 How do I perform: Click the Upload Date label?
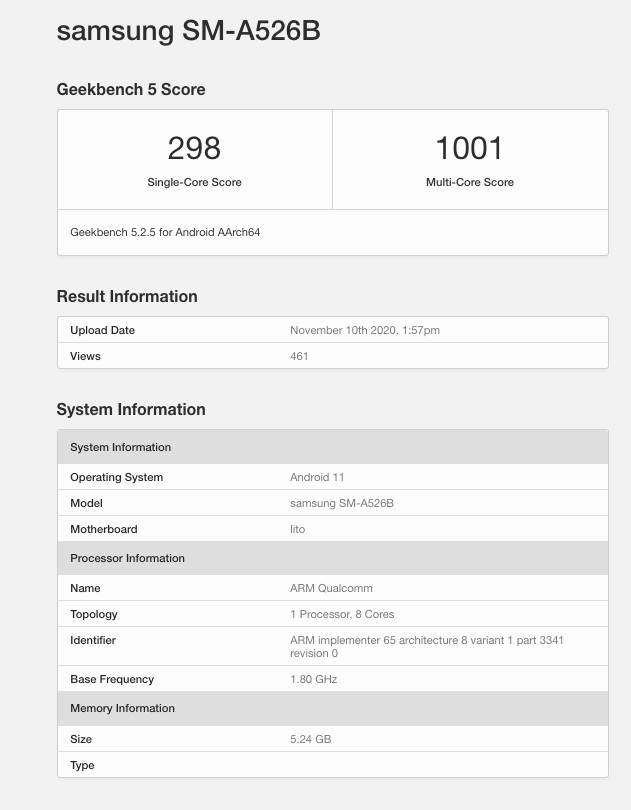click(102, 330)
